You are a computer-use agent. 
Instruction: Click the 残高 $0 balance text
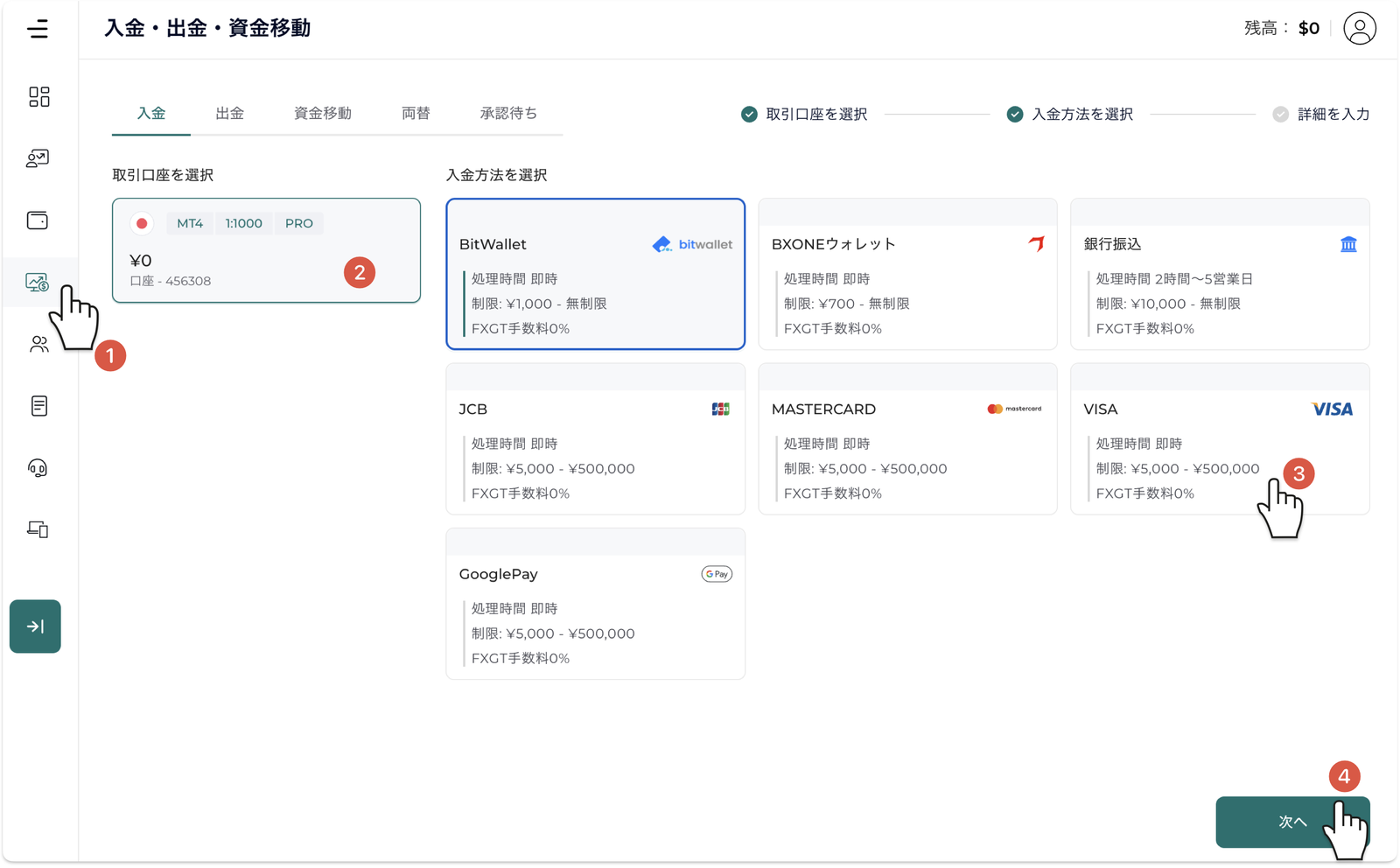(x=1282, y=29)
